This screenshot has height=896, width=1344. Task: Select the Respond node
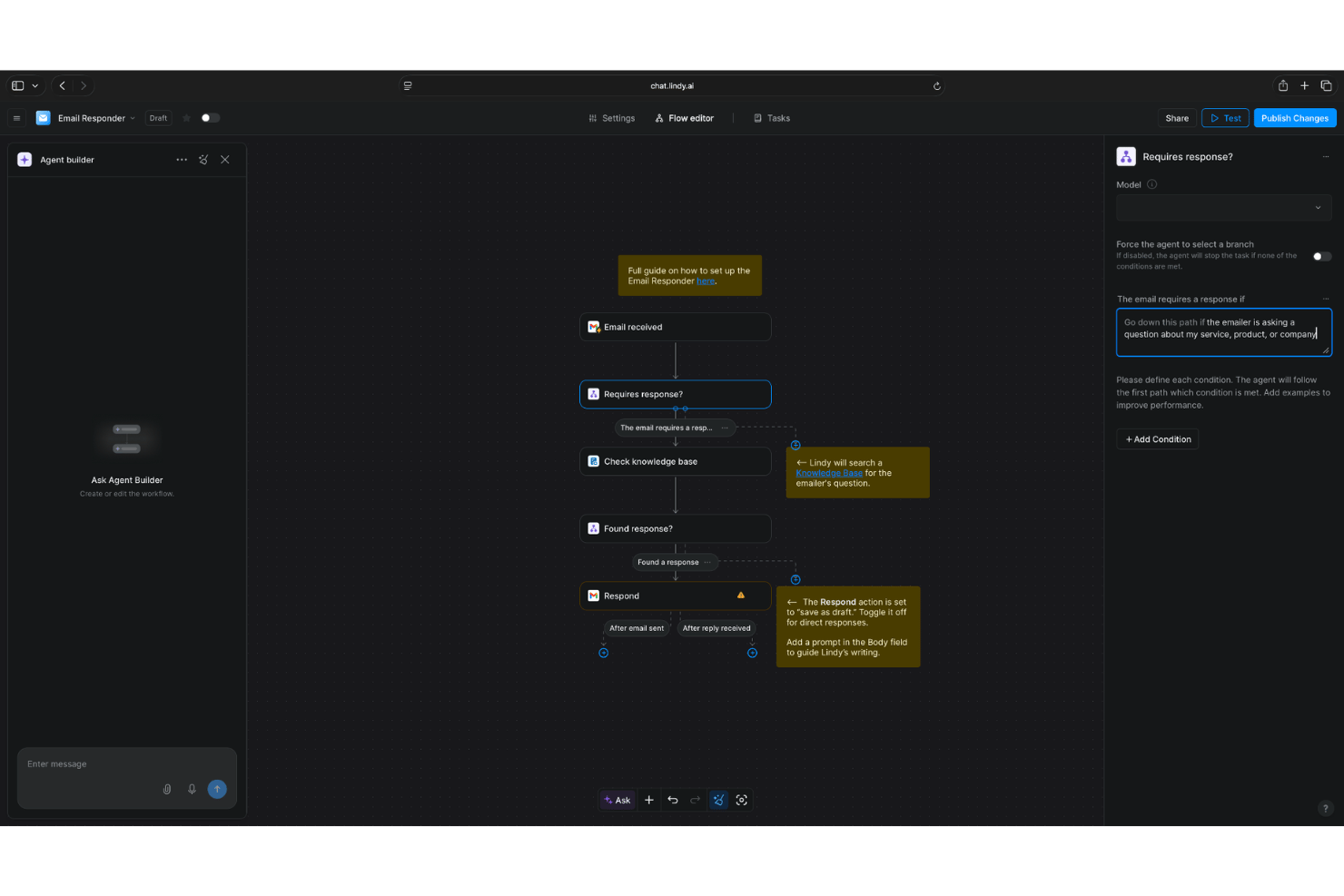point(676,596)
